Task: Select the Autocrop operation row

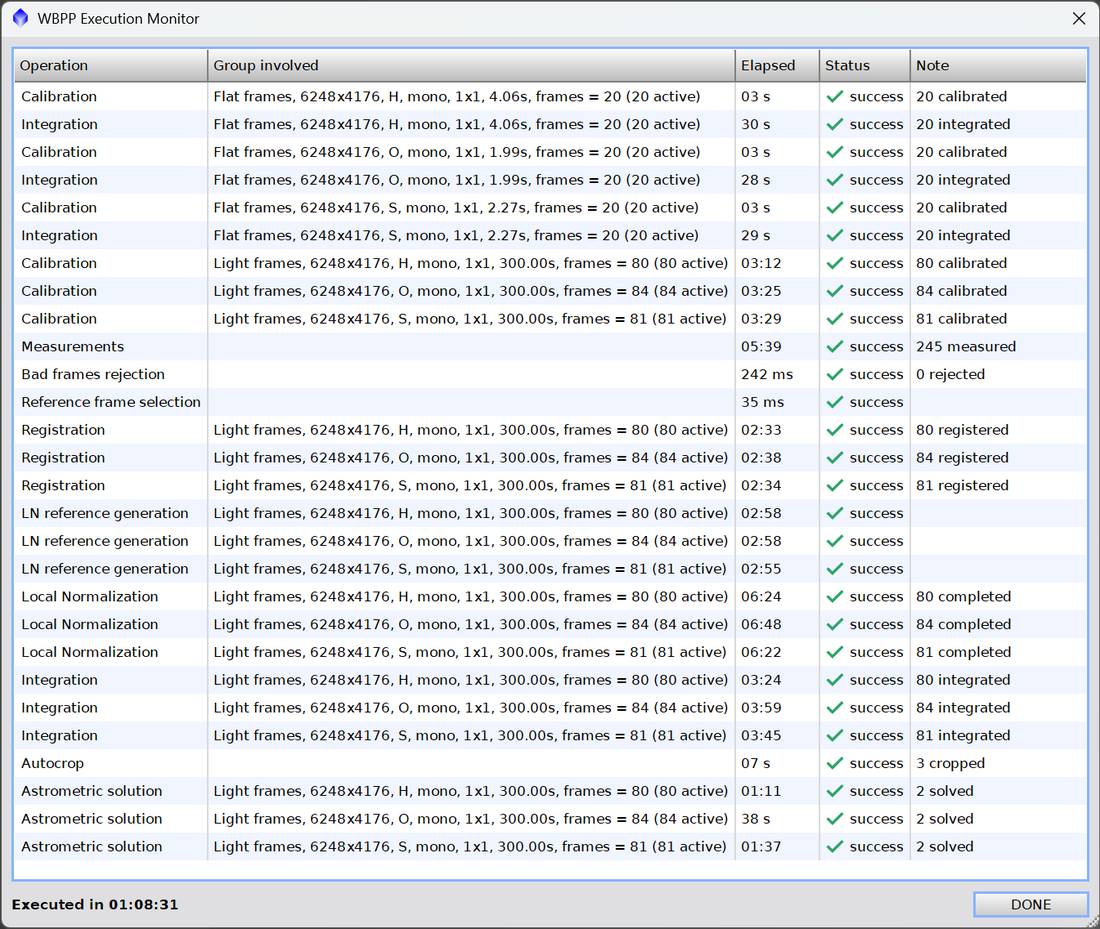Action: pyautogui.click(x=550, y=763)
